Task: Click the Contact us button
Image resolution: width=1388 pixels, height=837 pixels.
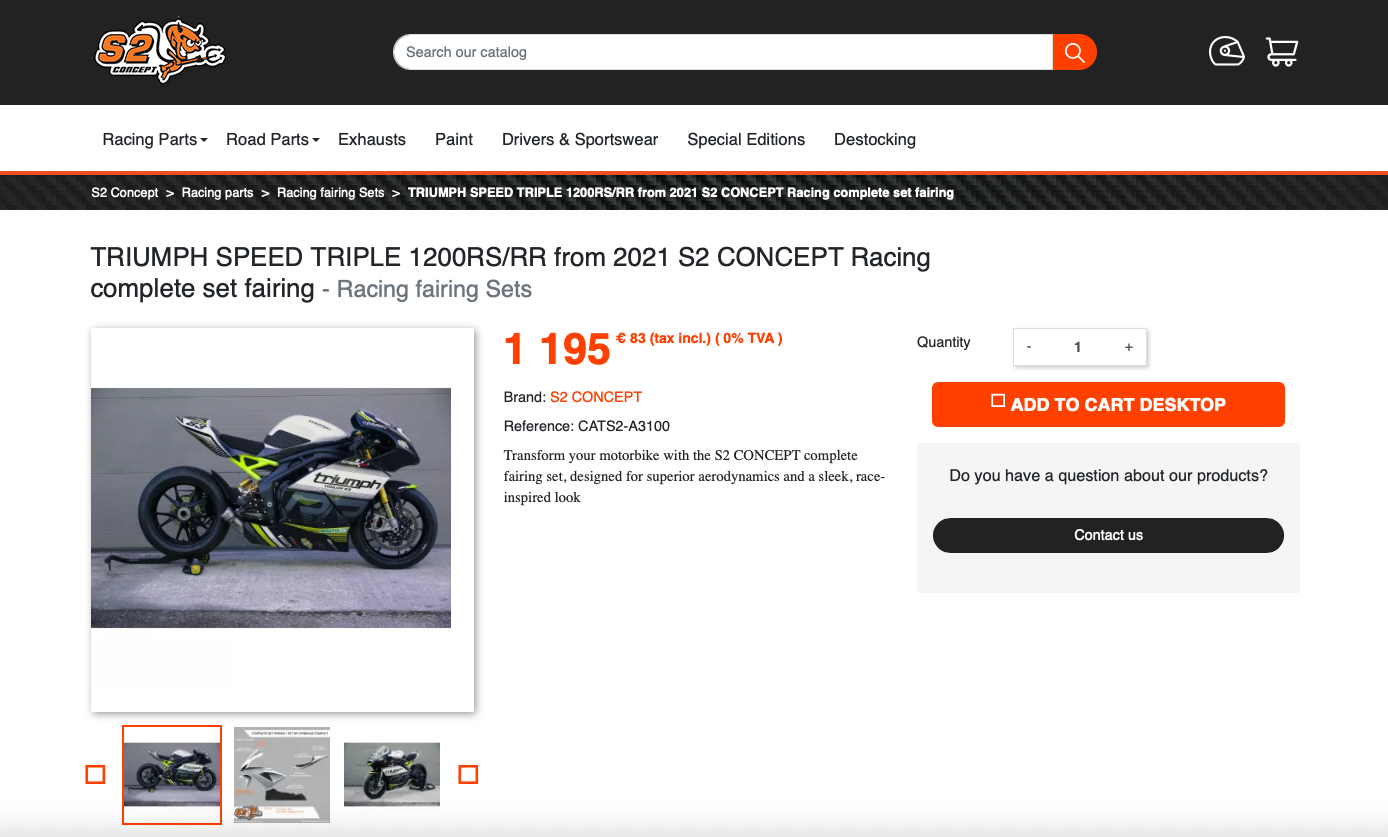Action: [1108, 535]
